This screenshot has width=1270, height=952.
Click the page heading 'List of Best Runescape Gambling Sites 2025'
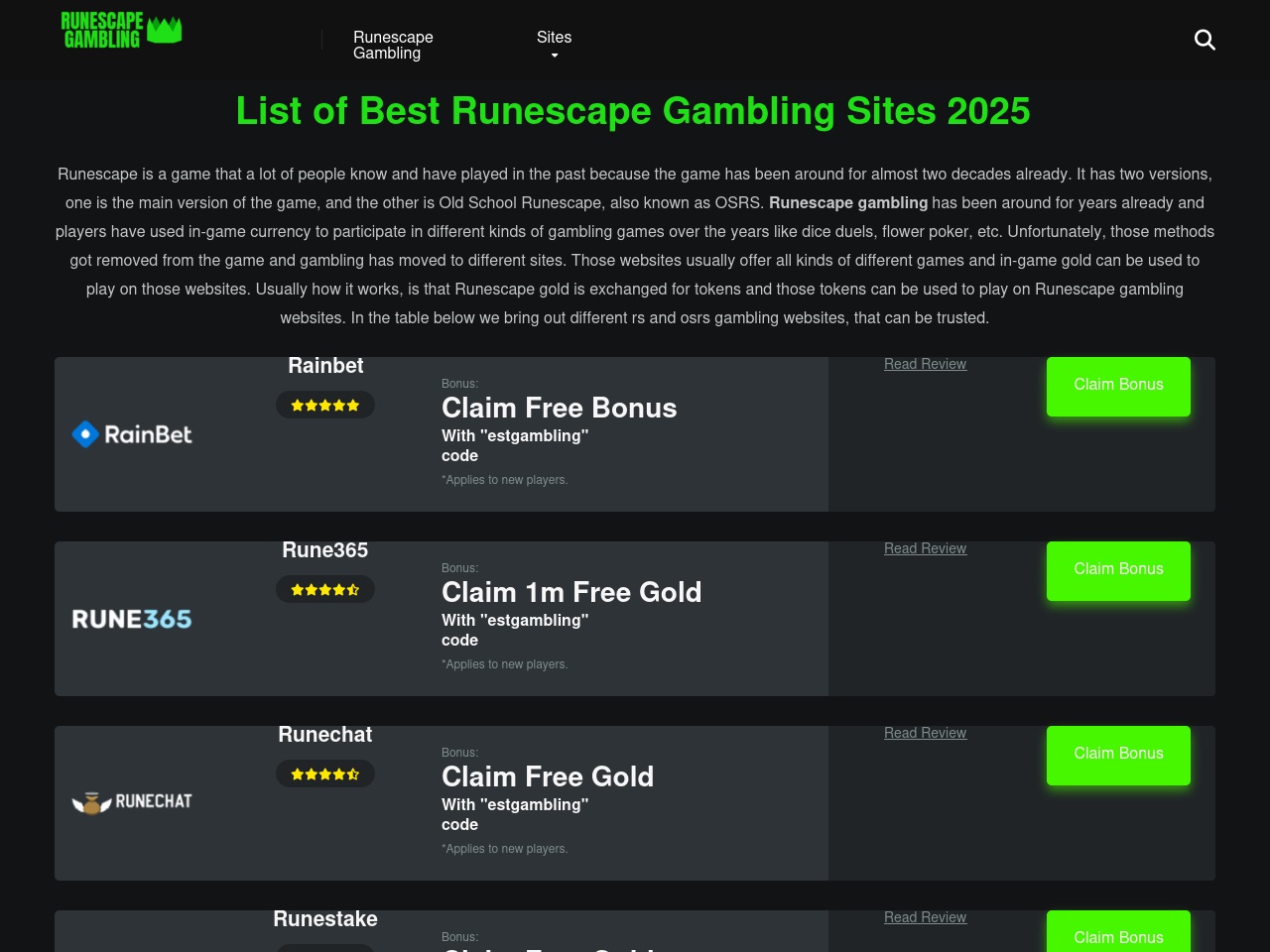coord(633,111)
